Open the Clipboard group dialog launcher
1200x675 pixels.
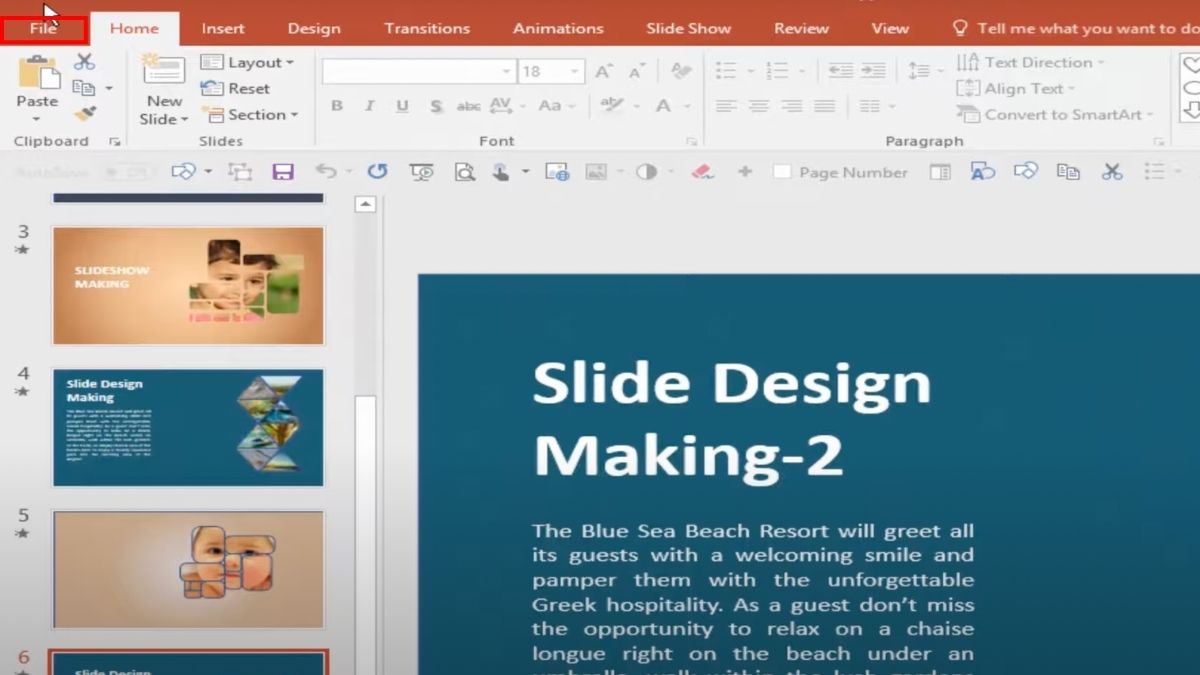point(114,142)
